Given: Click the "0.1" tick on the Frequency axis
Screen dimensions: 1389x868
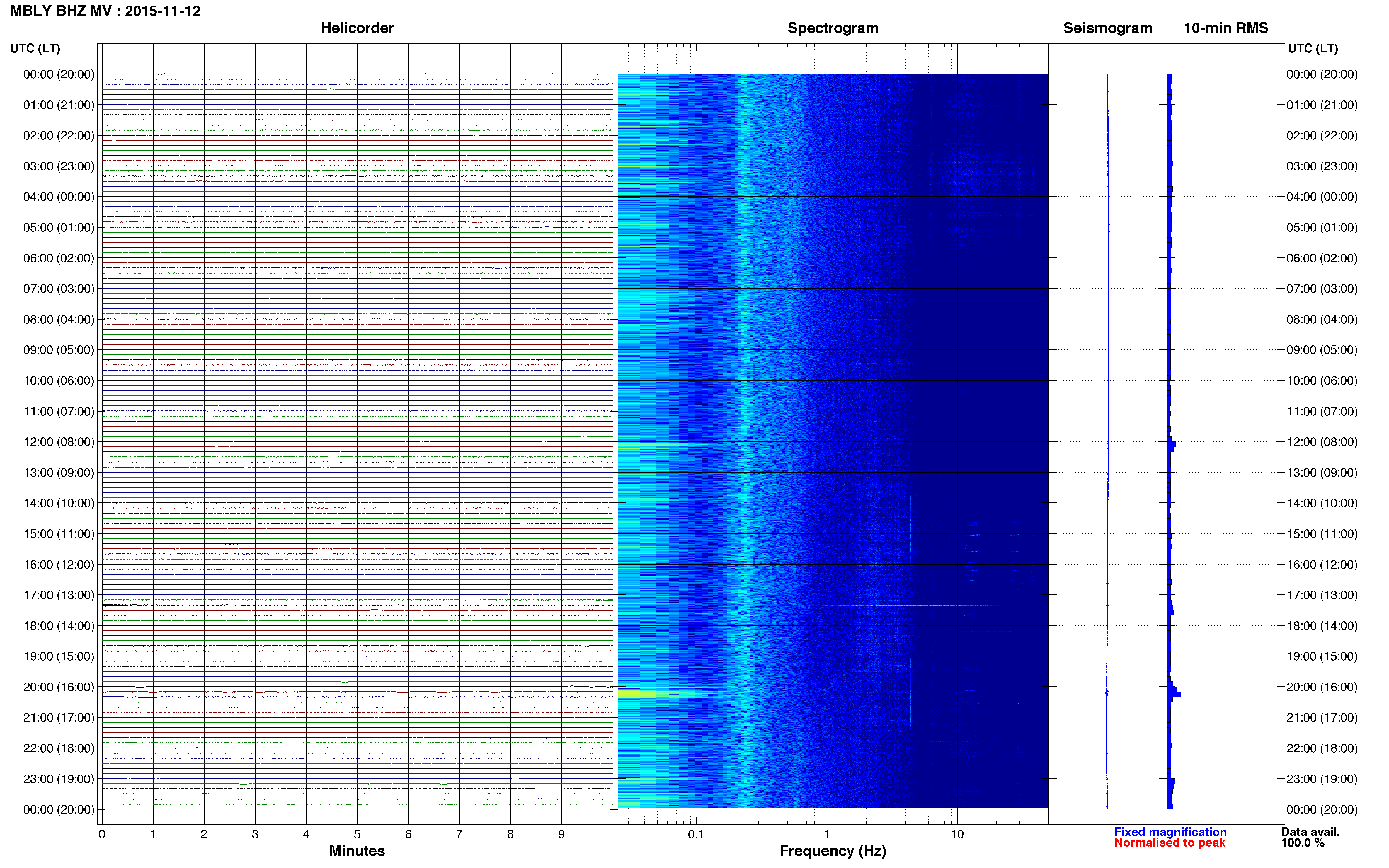Looking at the screenshot, I should click(696, 834).
